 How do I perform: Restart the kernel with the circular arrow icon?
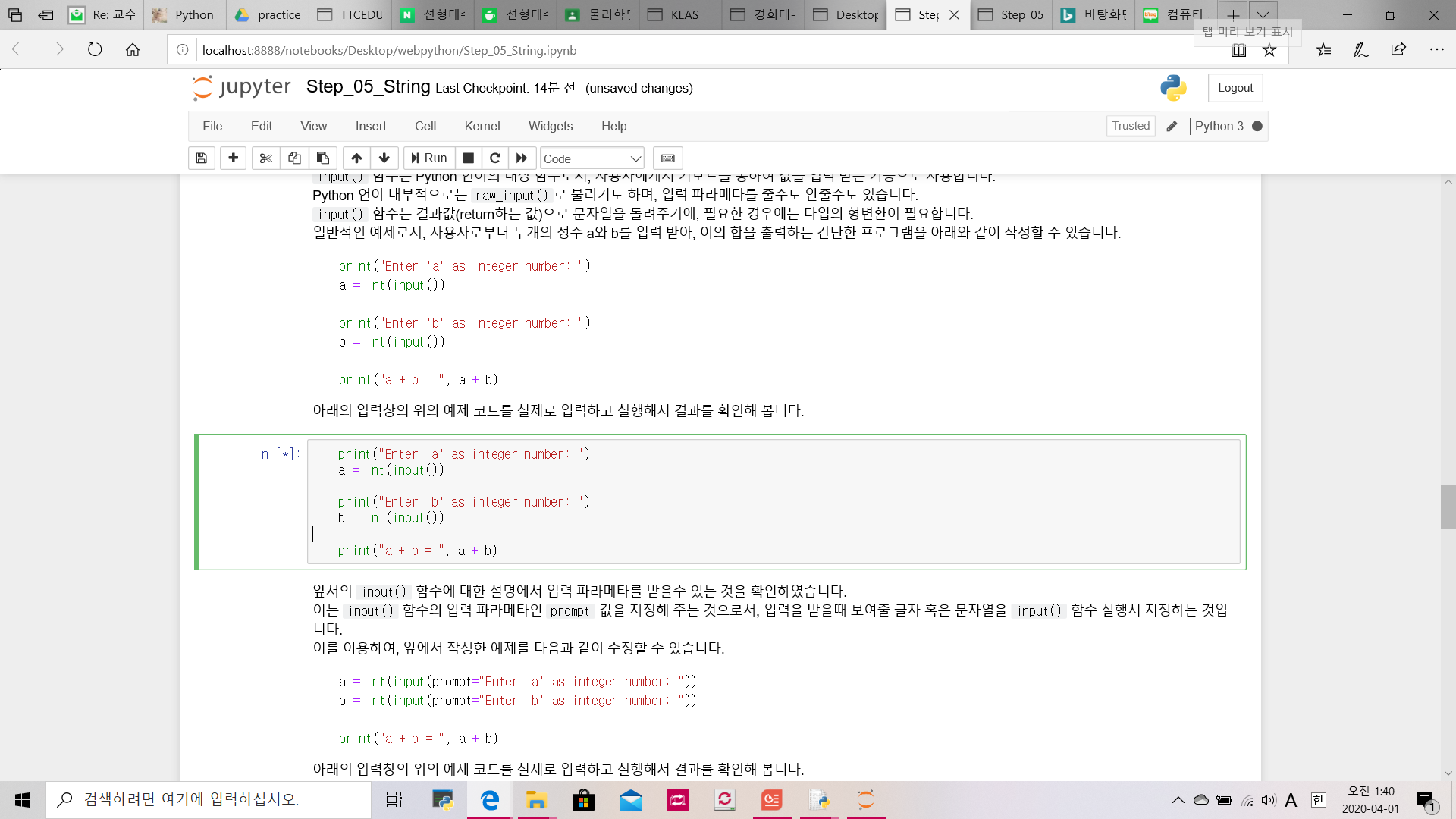pyautogui.click(x=495, y=158)
